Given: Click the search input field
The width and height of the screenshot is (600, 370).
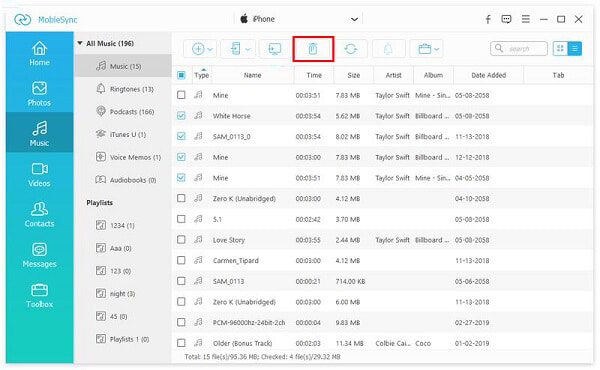Looking at the screenshot, I should (x=519, y=49).
